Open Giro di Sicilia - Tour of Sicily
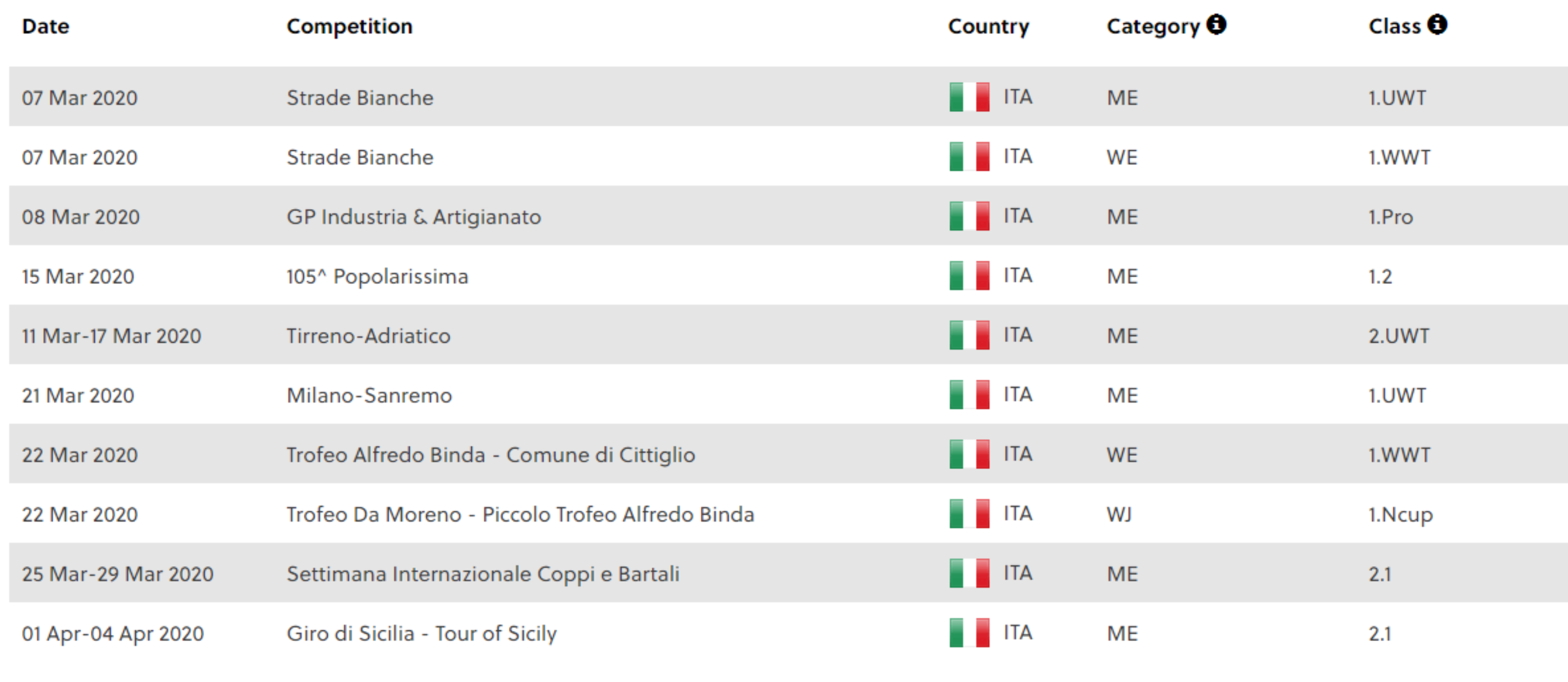 point(421,633)
